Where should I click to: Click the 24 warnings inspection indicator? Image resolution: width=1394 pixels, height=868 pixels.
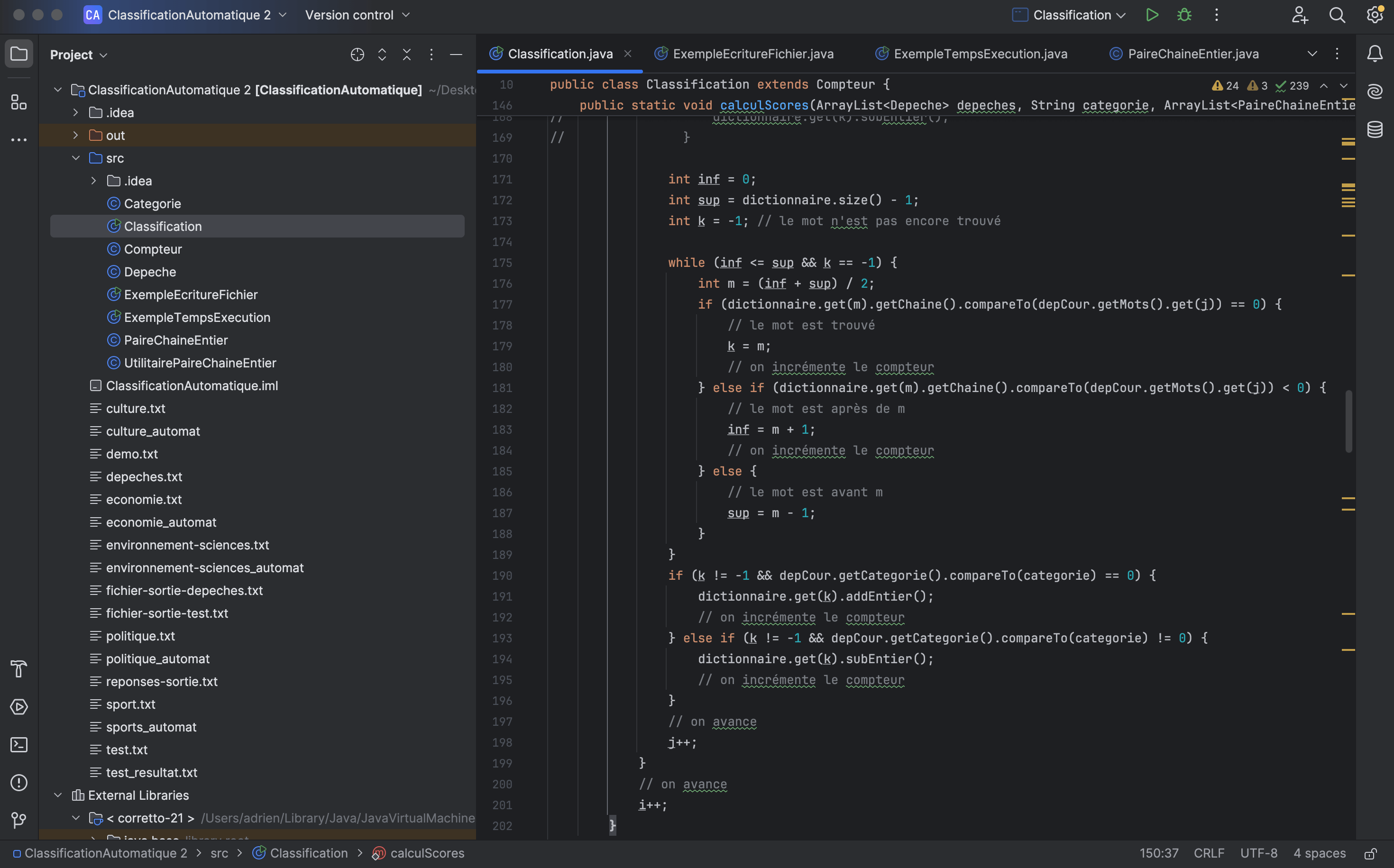tap(1225, 85)
